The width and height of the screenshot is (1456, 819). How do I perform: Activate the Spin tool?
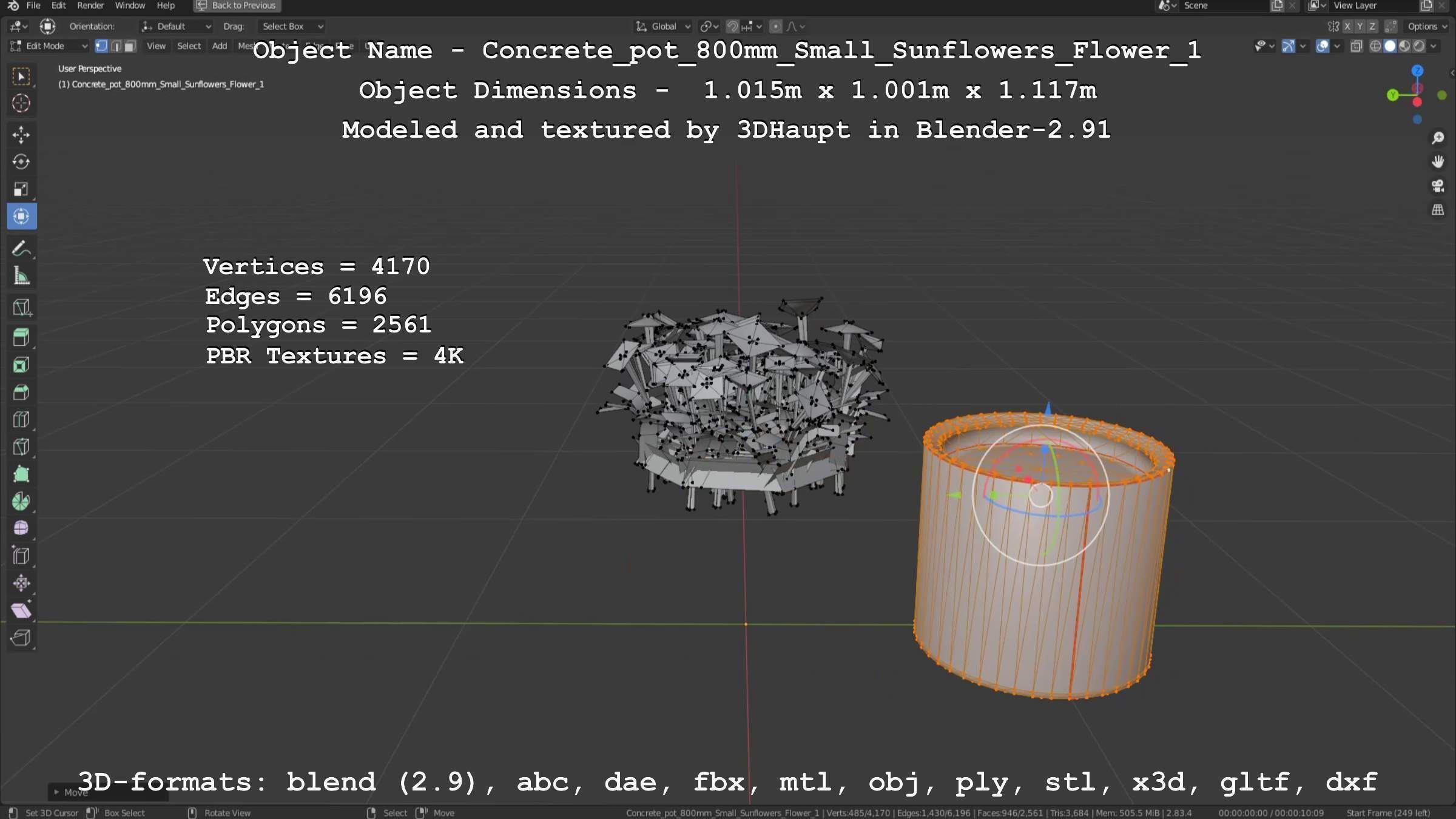pyautogui.click(x=21, y=501)
